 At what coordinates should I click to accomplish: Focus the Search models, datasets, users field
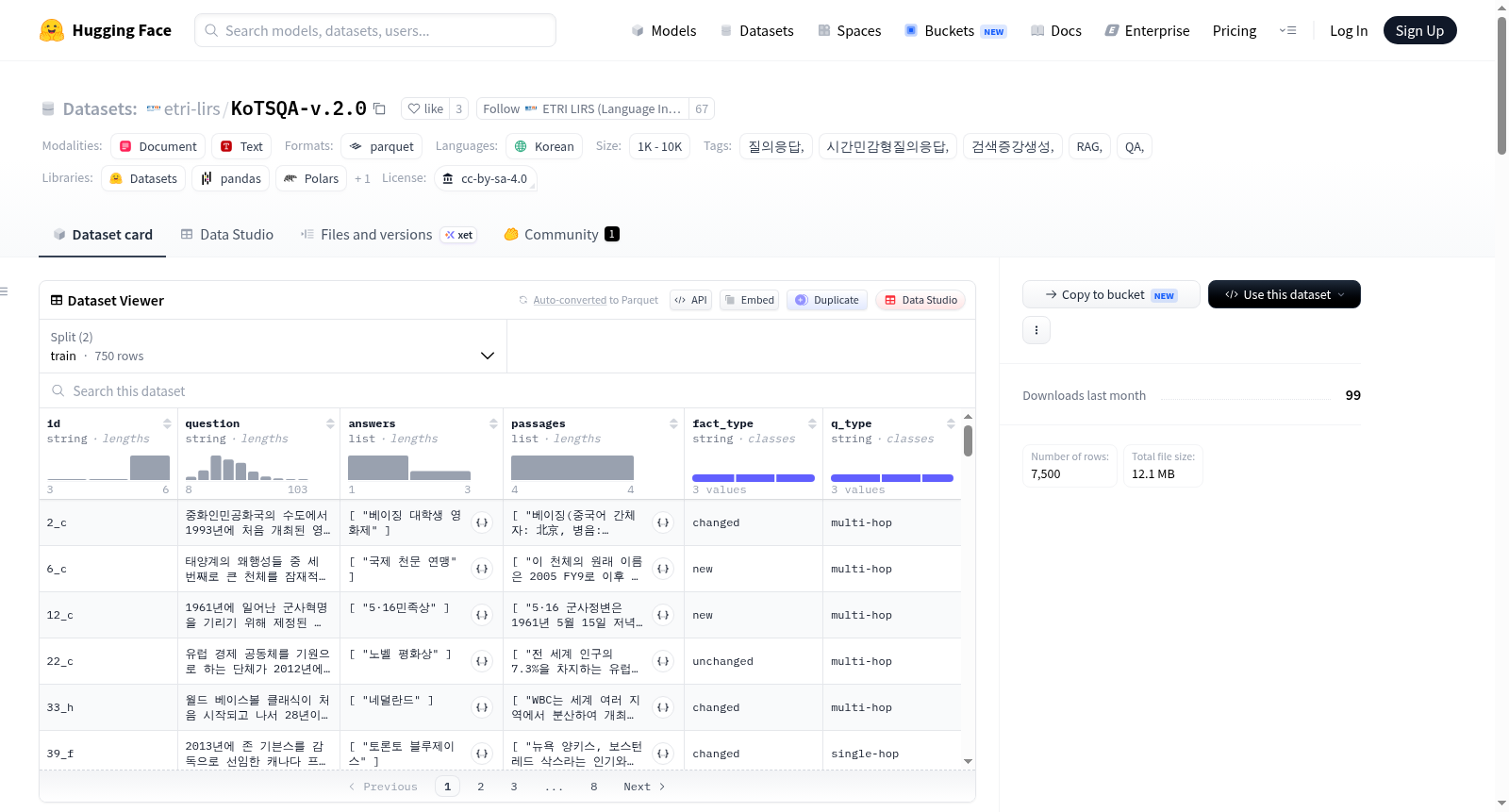click(375, 30)
